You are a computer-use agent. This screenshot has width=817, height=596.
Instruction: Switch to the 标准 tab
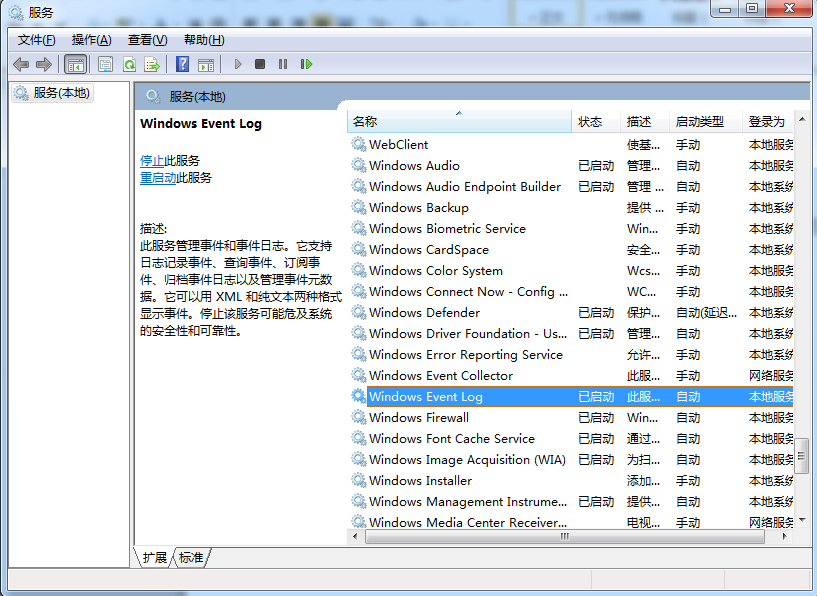tap(191, 557)
